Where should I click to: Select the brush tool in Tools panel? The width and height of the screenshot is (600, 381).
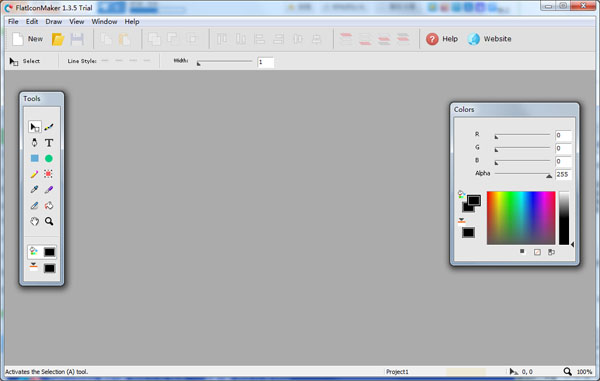point(49,127)
